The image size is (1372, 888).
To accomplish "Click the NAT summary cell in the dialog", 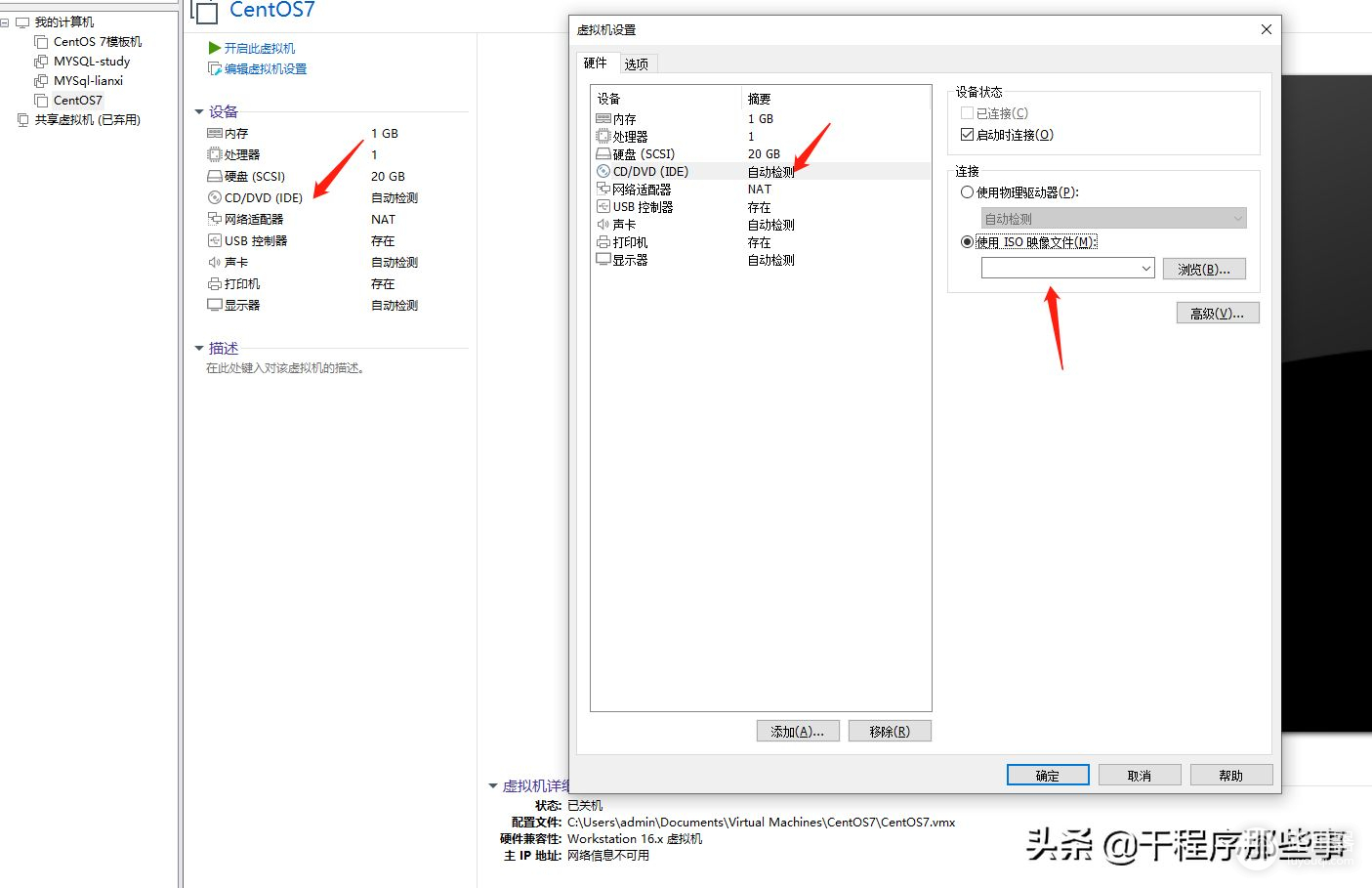I will tap(760, 189).
